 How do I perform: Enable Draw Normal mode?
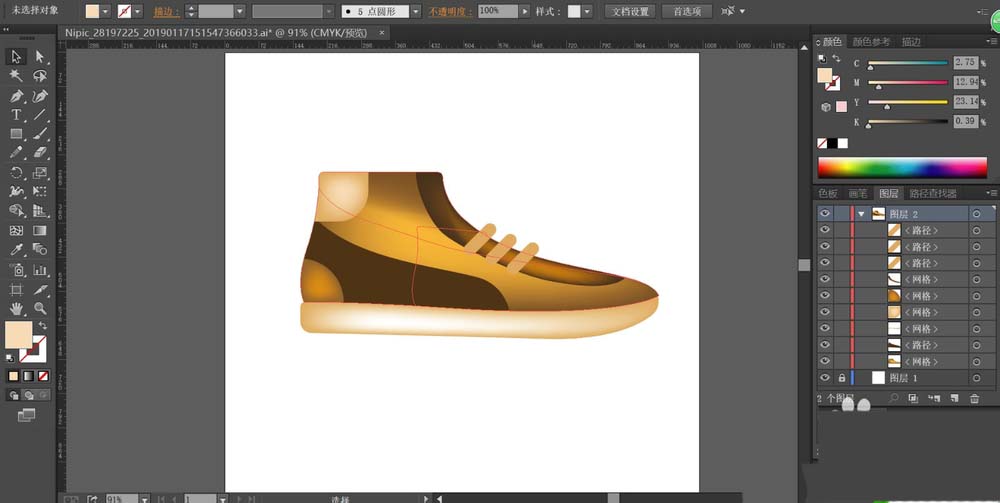pyautogui.click(x=13, y=395)
